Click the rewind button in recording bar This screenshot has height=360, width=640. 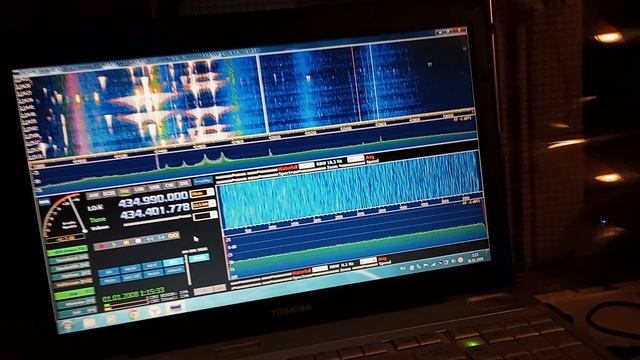click(150, 239)
